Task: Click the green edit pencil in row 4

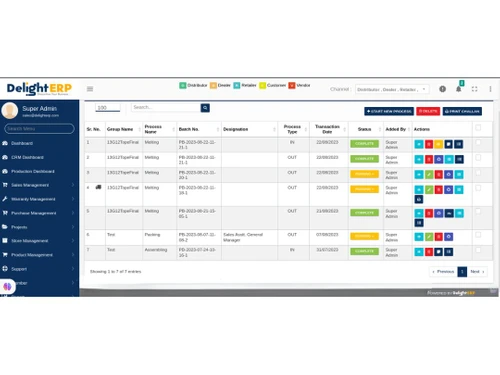Action: pos(429,190)
